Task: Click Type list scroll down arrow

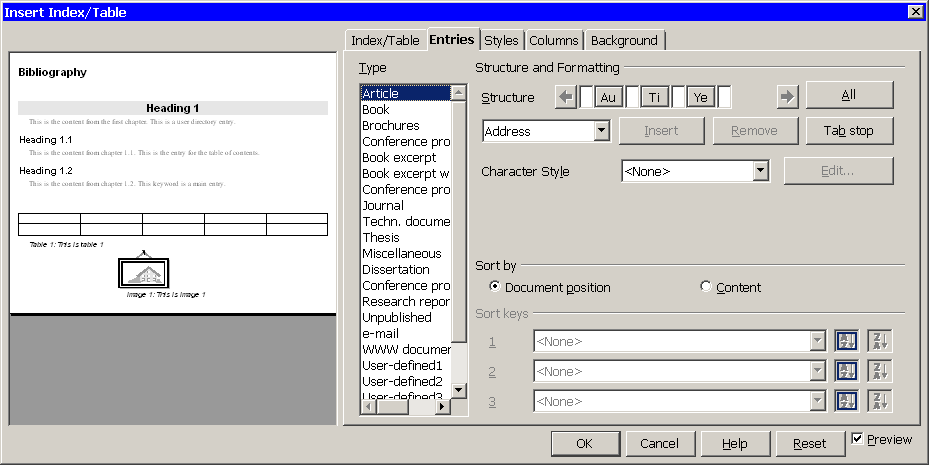Action: point(459,390)
